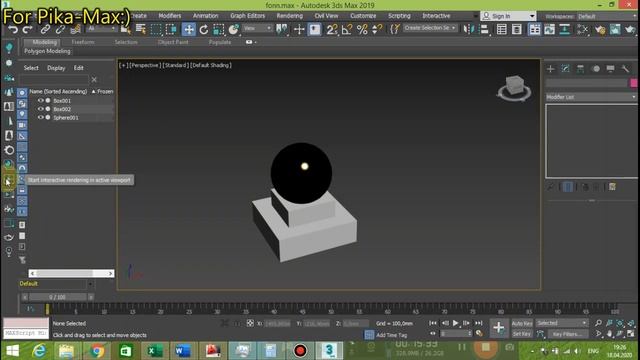Screen dimensions: 640x360
Task: Open the reference coordinate system View dropdown
Action: (257, 28)
